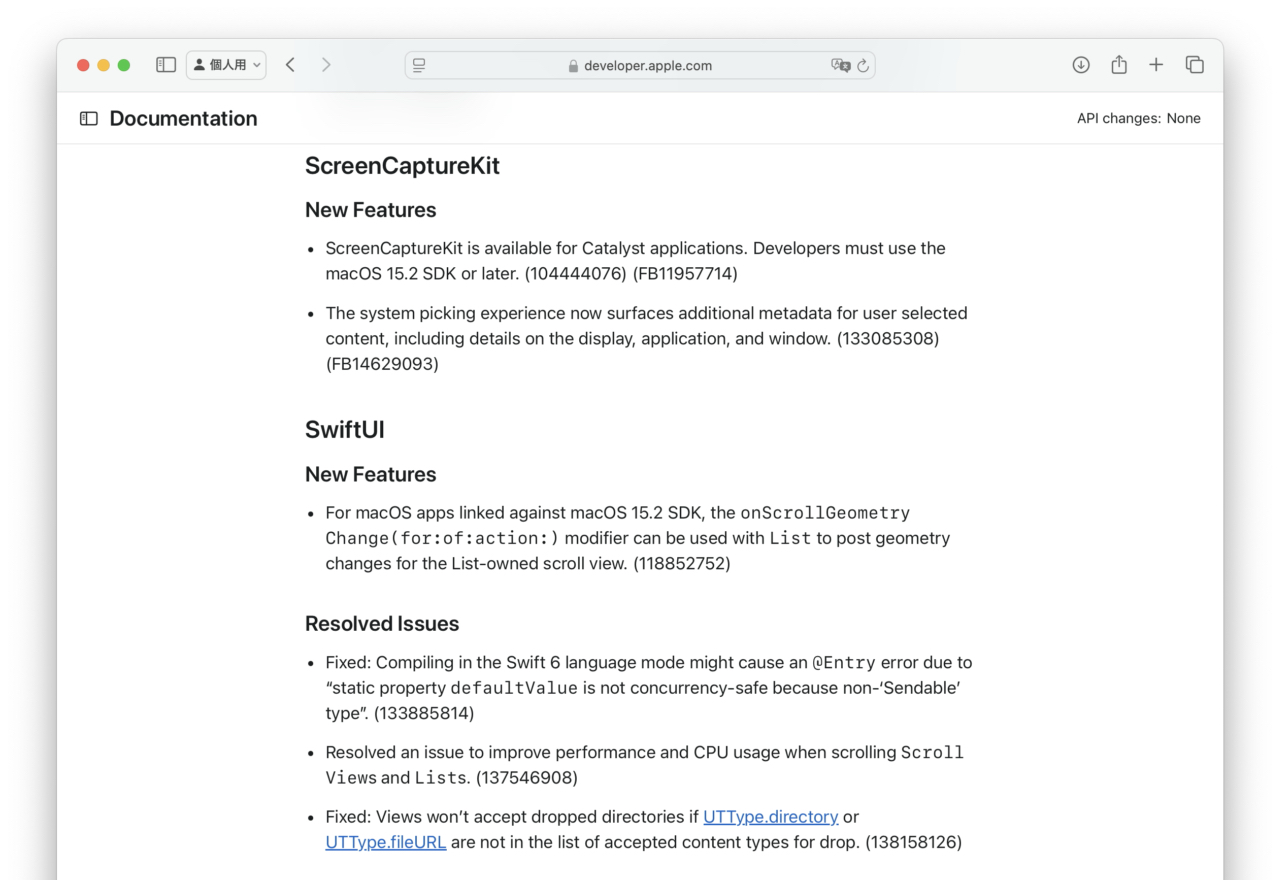
Task: Click the Documentation title link
Action: point(183,118)
